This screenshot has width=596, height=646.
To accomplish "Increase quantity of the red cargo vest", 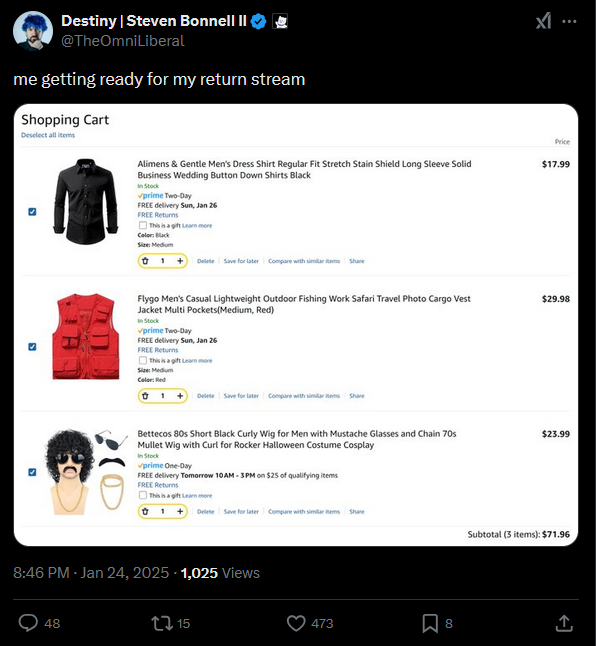I will coord(180,396).
